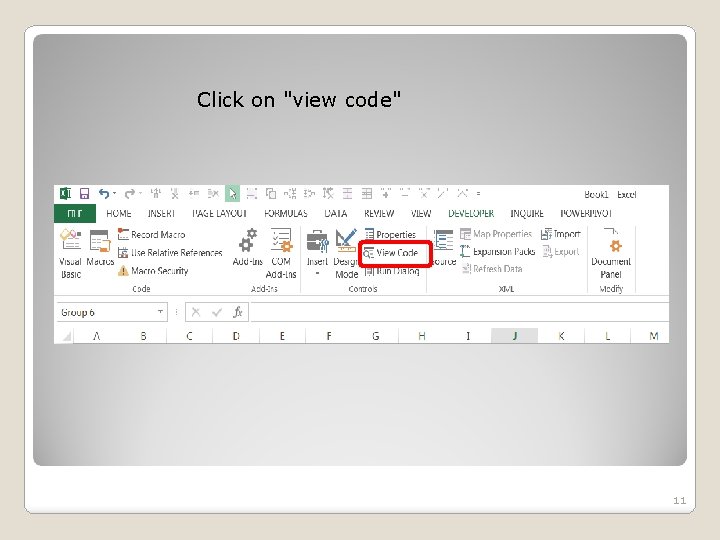Screen dimensions: 720x540
Task: Select the DEVELOPER tab
Action: (x=471, y=214)
